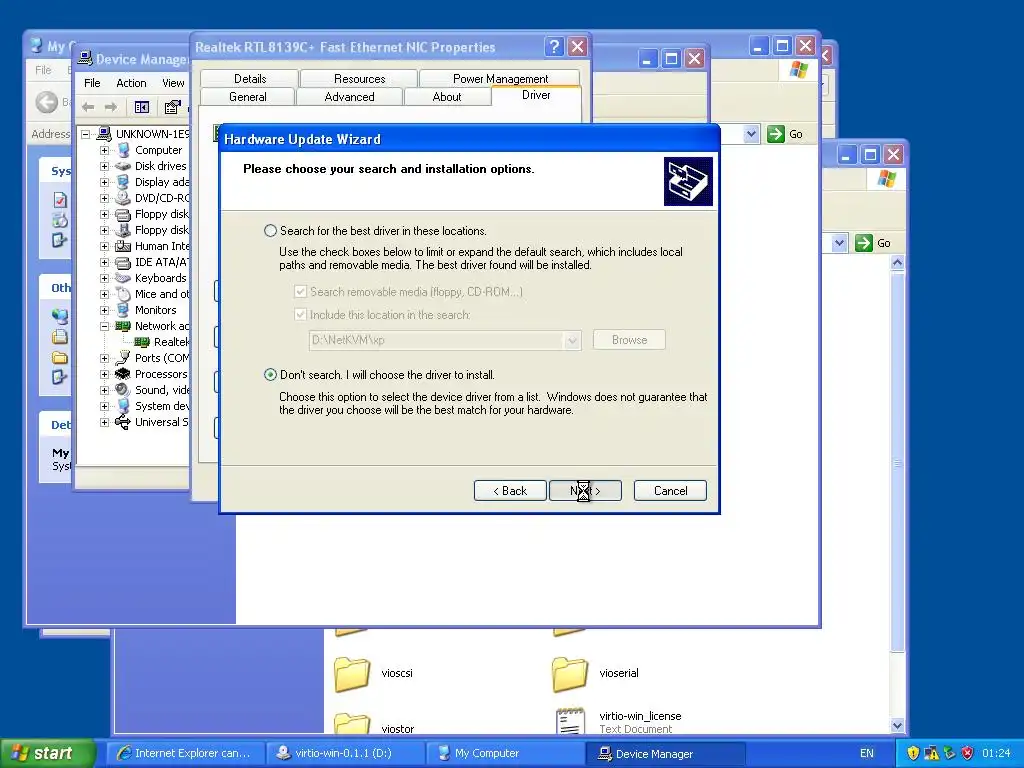Toggle 'Search removable media' checkbox
Image resolution: width=1024 pixels, height=768 pixels.
click(300, 291)
